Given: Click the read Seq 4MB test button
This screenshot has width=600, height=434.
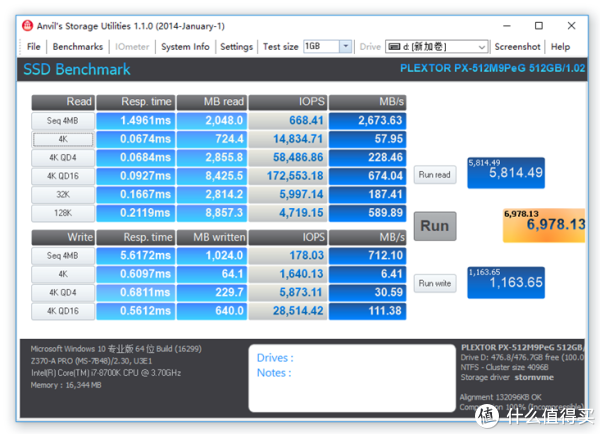Looking at the screenshot, I should [x=63, y=121].
